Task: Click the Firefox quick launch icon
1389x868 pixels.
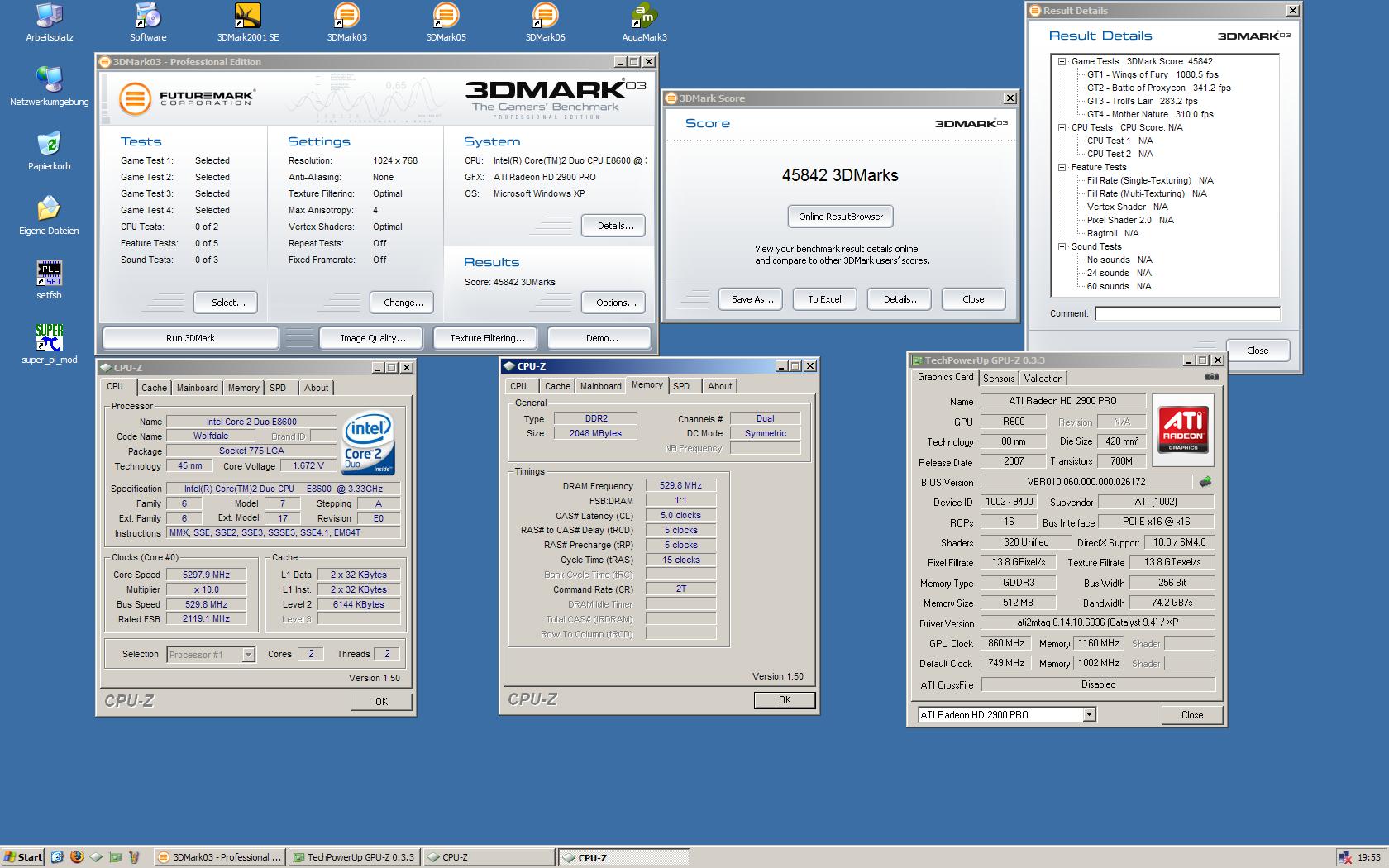Action: click(x=77, y=857)
